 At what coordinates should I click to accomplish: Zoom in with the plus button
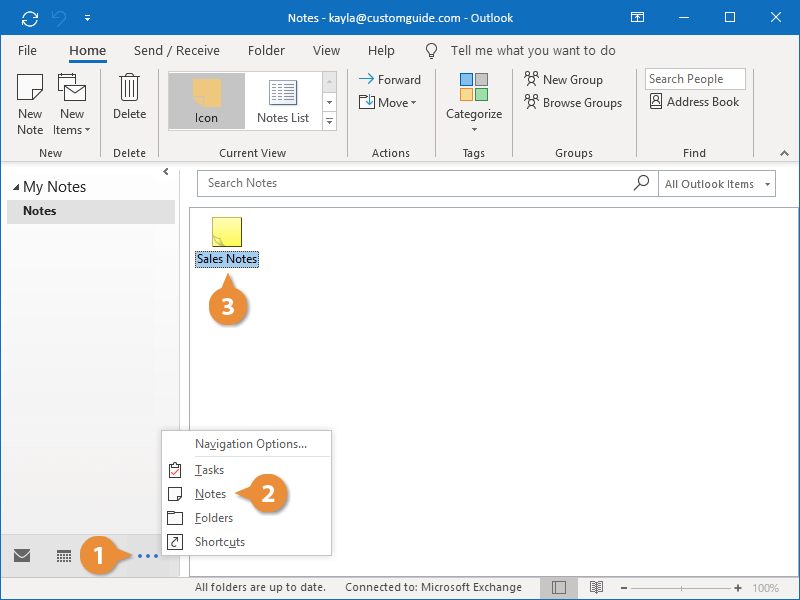click(x=738, y=588)
